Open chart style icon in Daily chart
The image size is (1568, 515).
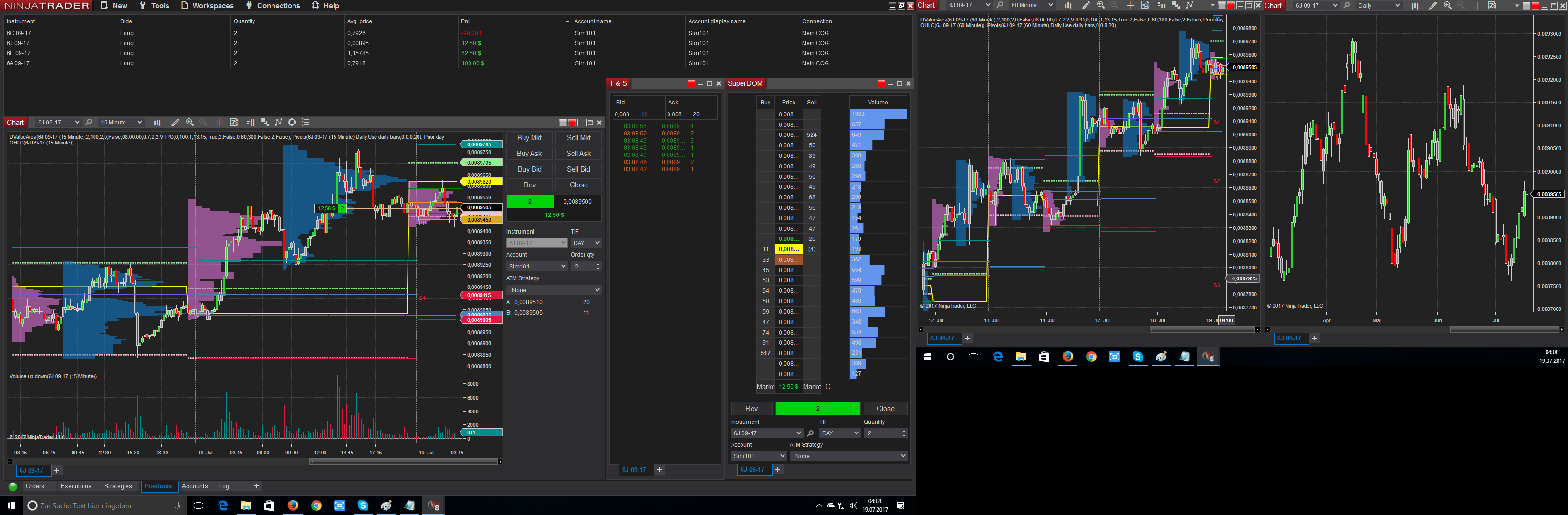point(1415,5)
